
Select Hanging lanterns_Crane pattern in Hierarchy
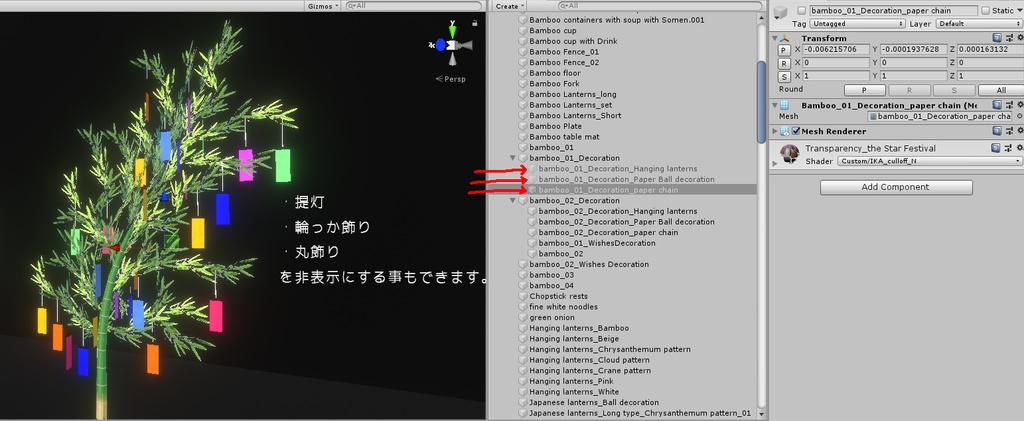pyautogui.click(x=590, y=371)
